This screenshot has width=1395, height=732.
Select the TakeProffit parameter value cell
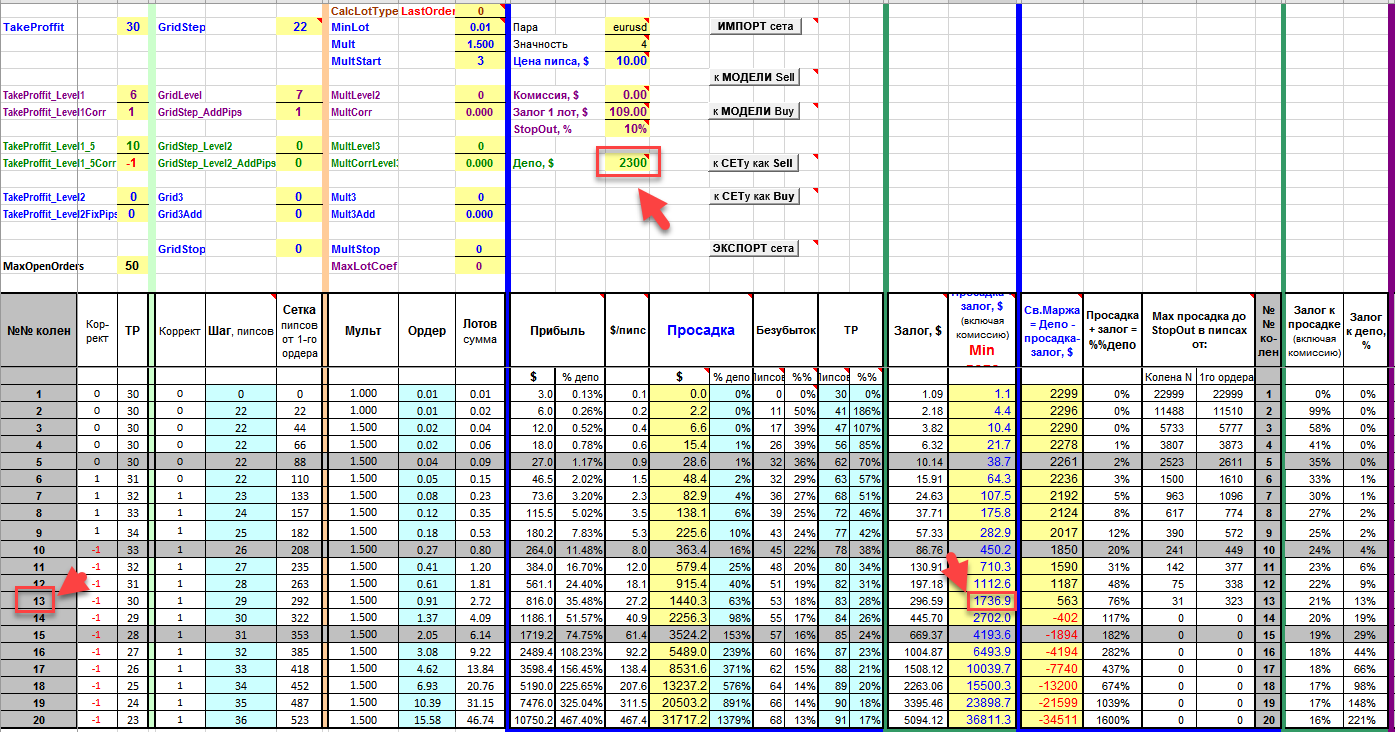point(132,27)
